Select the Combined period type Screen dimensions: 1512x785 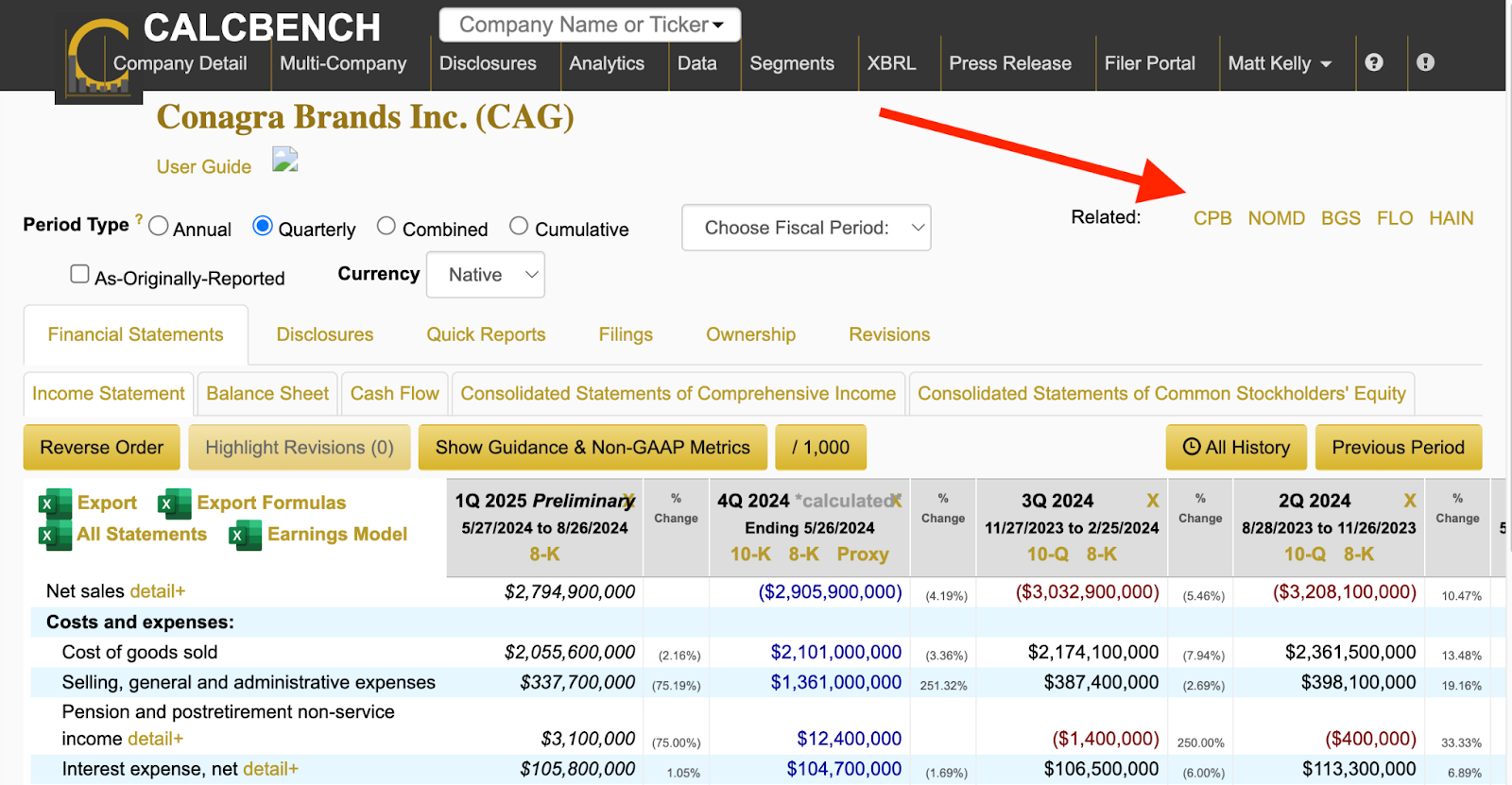point(386,226)
